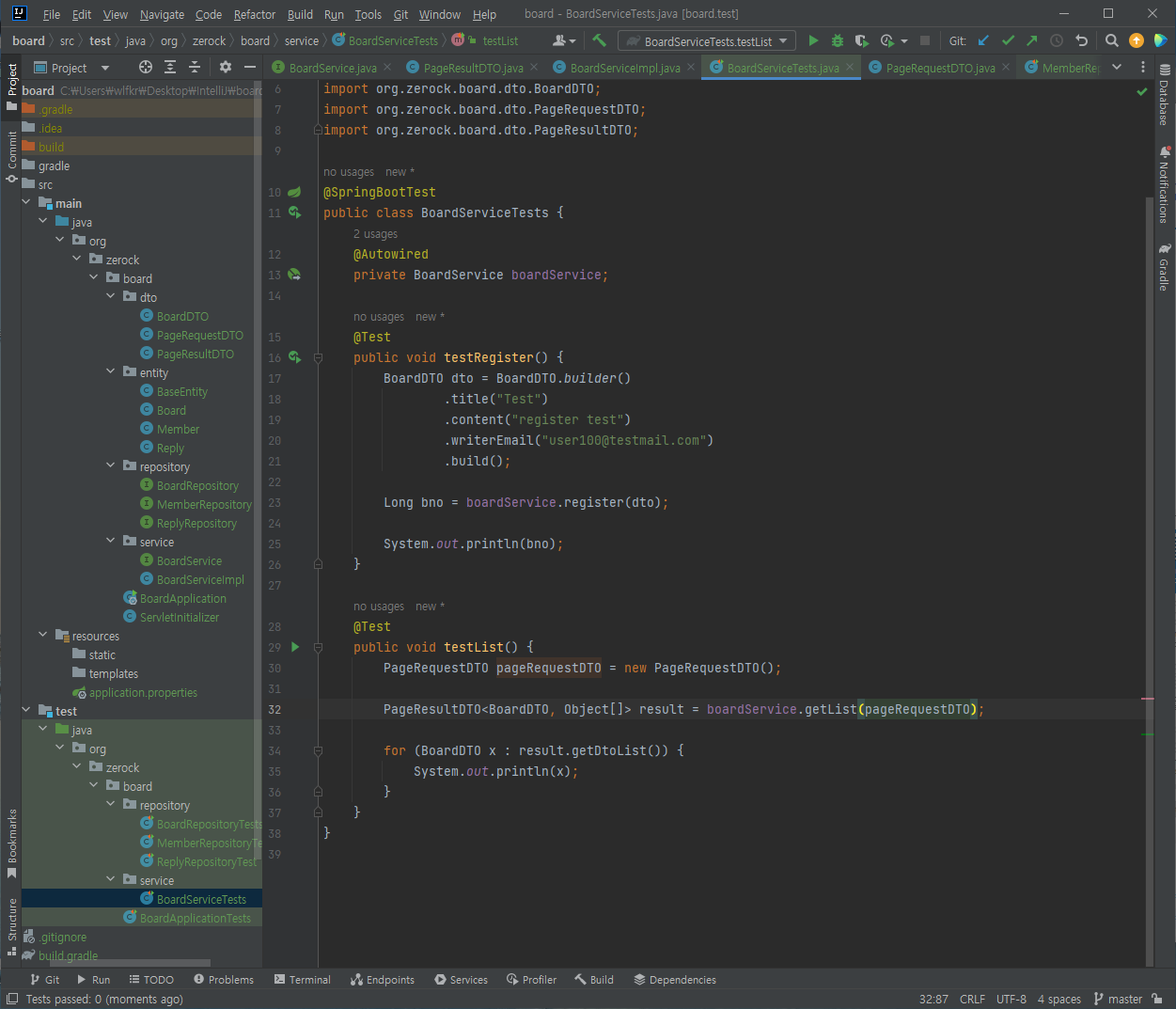
Task: Click the editor vertical scrollbar
Action: pos(1149,581)
